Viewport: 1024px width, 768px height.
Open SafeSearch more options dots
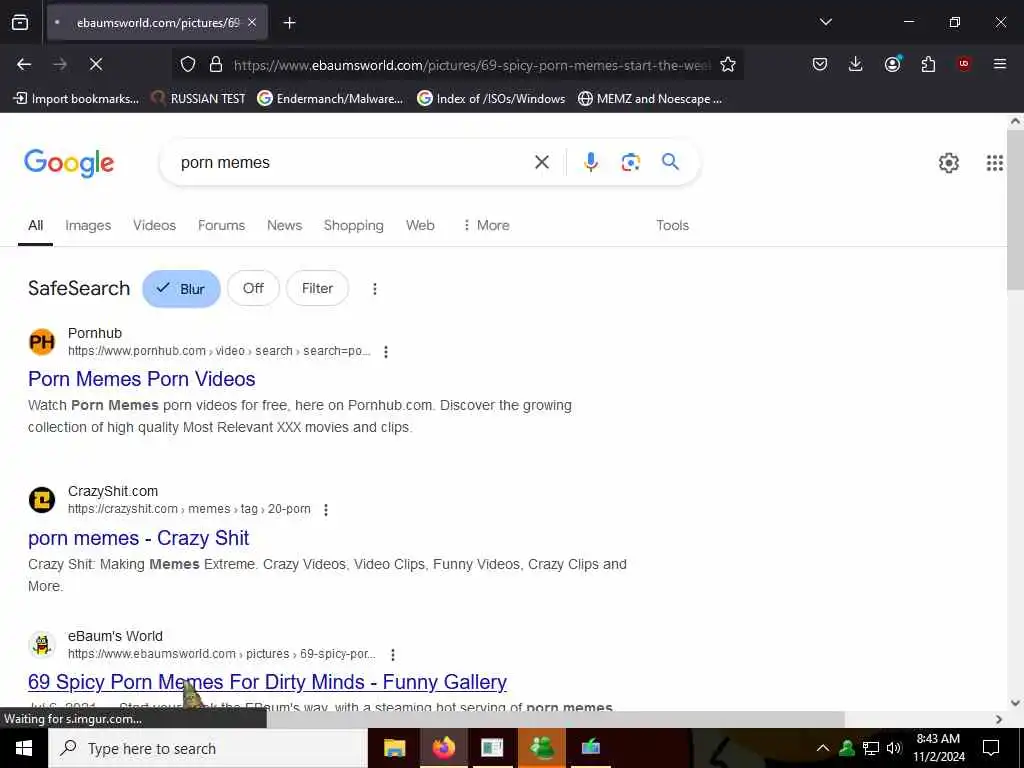[375, 289]
